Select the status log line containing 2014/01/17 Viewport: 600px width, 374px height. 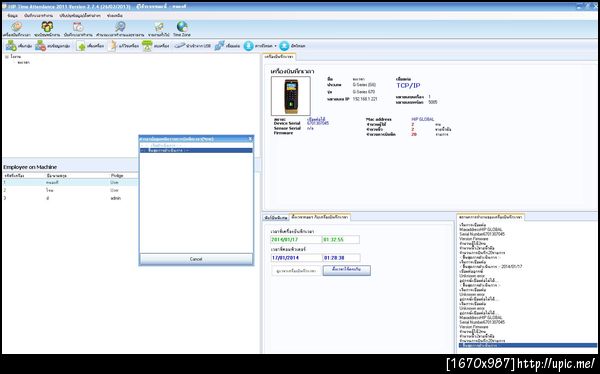[x=492, y=266]
